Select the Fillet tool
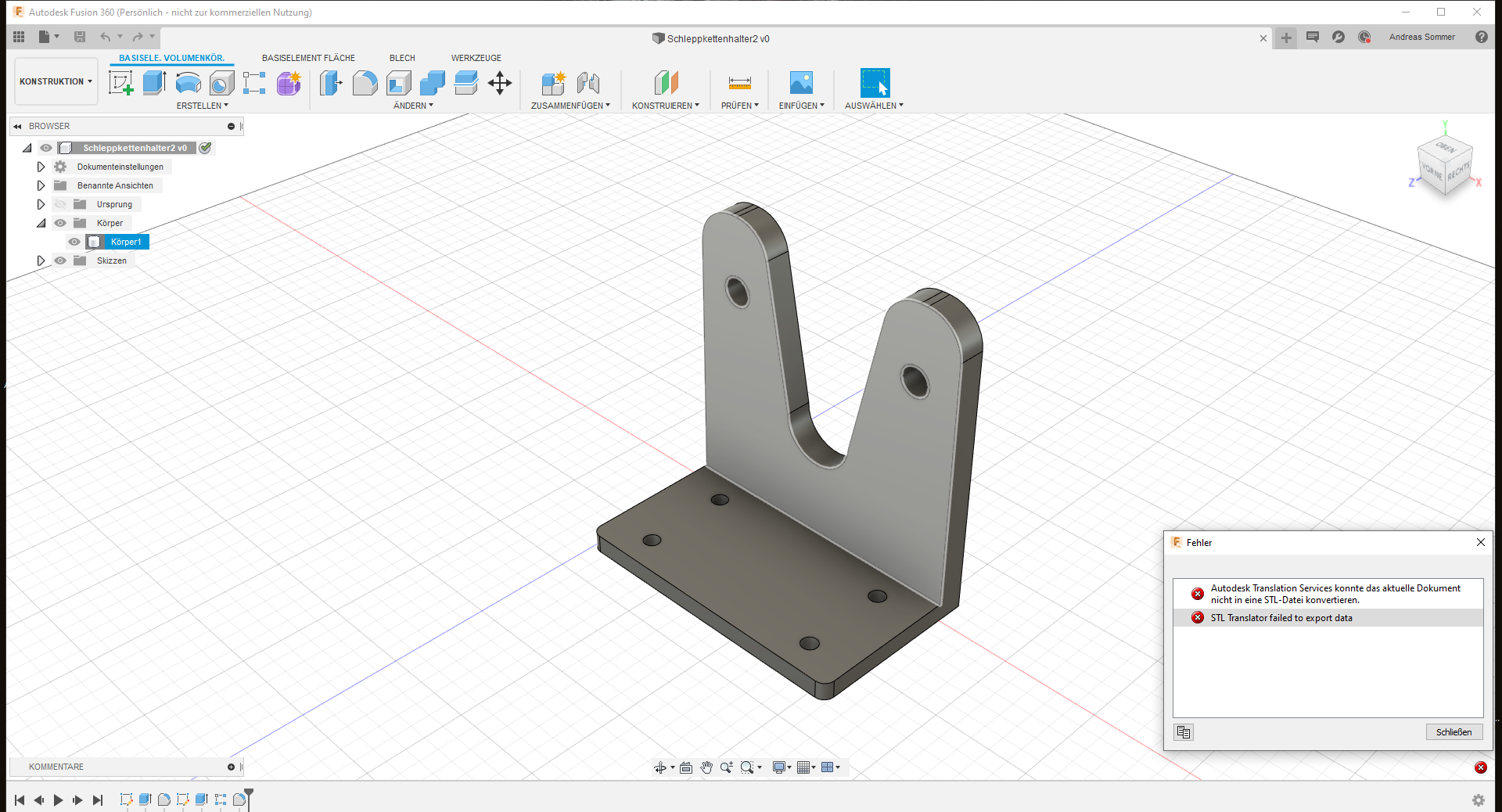Image resolution: width=1502 pixels, height=812 pixels. click(365, 82)
